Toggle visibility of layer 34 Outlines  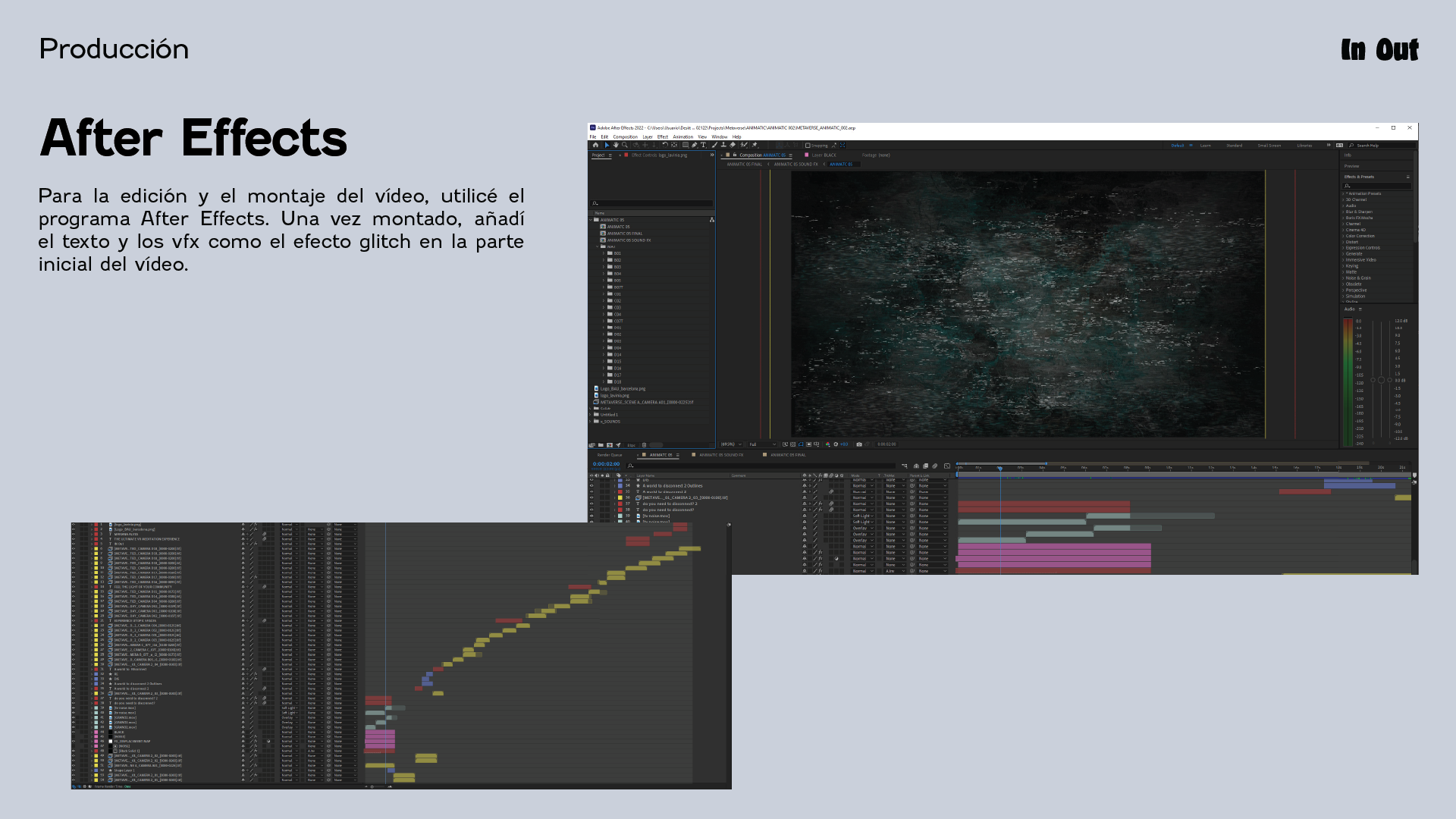click(x=591, y=485)
